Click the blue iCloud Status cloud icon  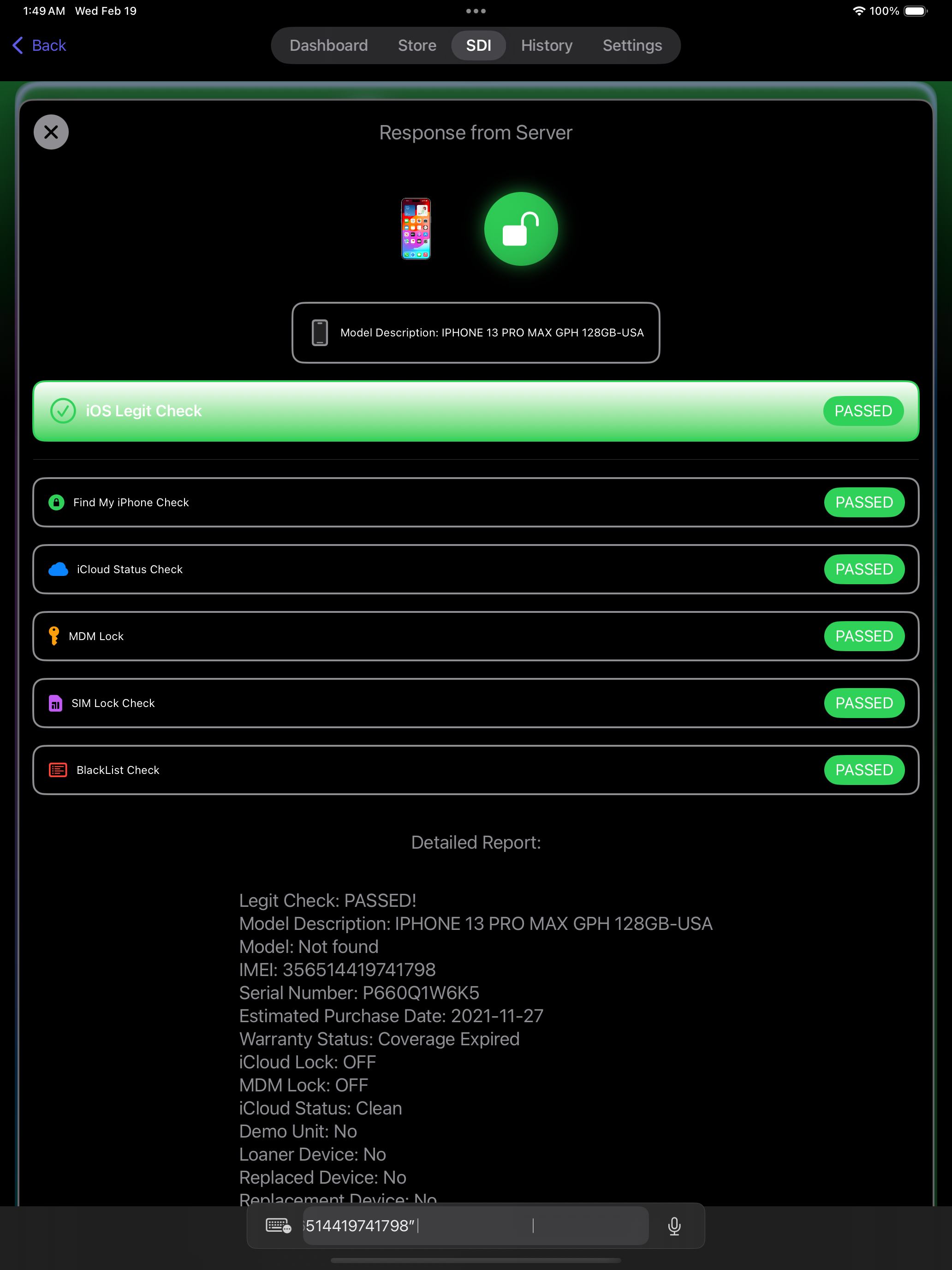58,569
